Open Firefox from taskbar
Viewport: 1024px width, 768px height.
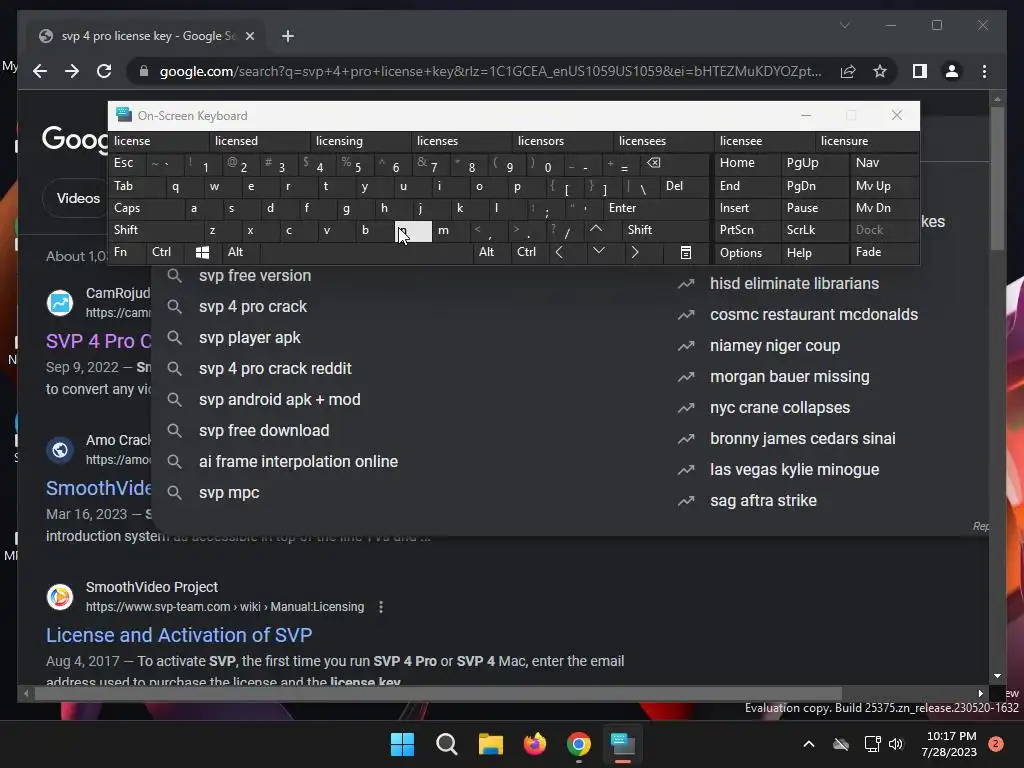coord(535,744)
